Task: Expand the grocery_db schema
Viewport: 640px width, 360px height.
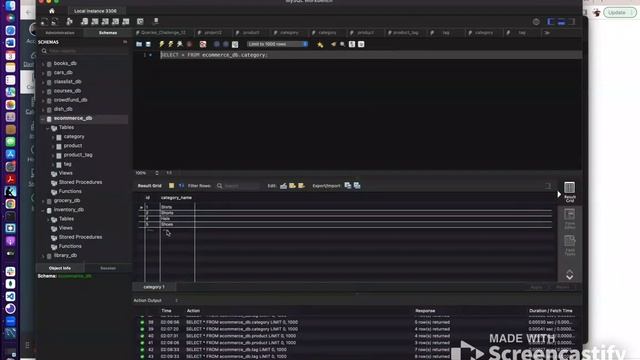Action: pos(43,201)
